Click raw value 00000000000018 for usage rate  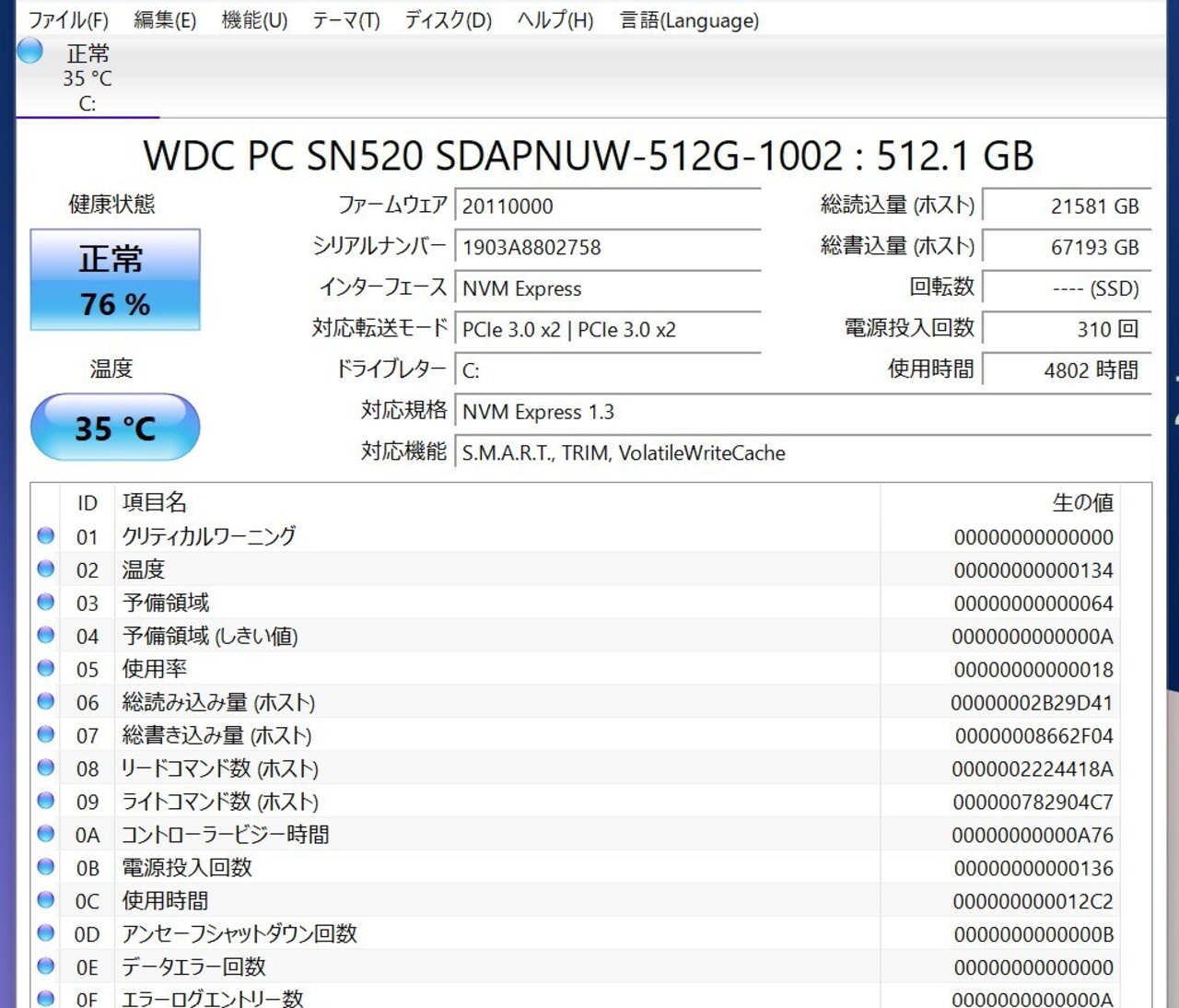coord(1033,670)
